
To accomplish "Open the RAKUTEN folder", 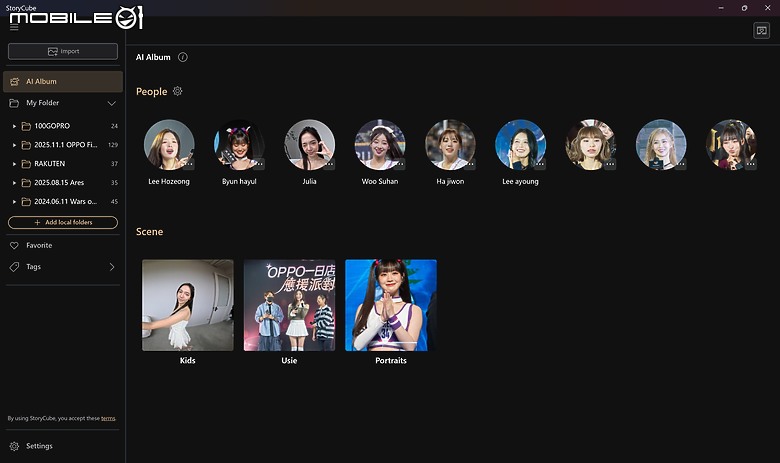I will [65, 164].
